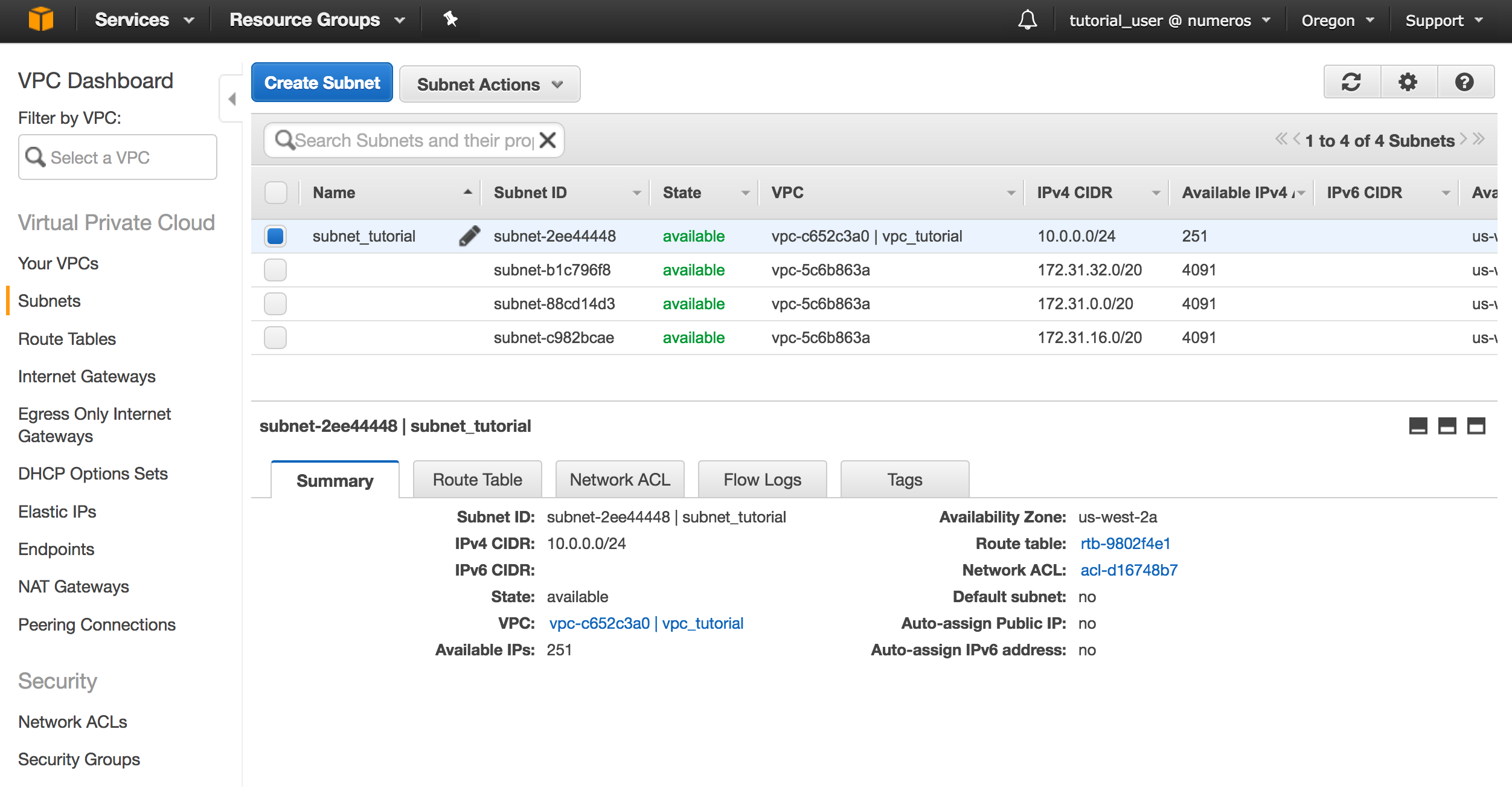Refresh the subnet list
Screen dimensions: 1512x787
[x=1351, y=82]
